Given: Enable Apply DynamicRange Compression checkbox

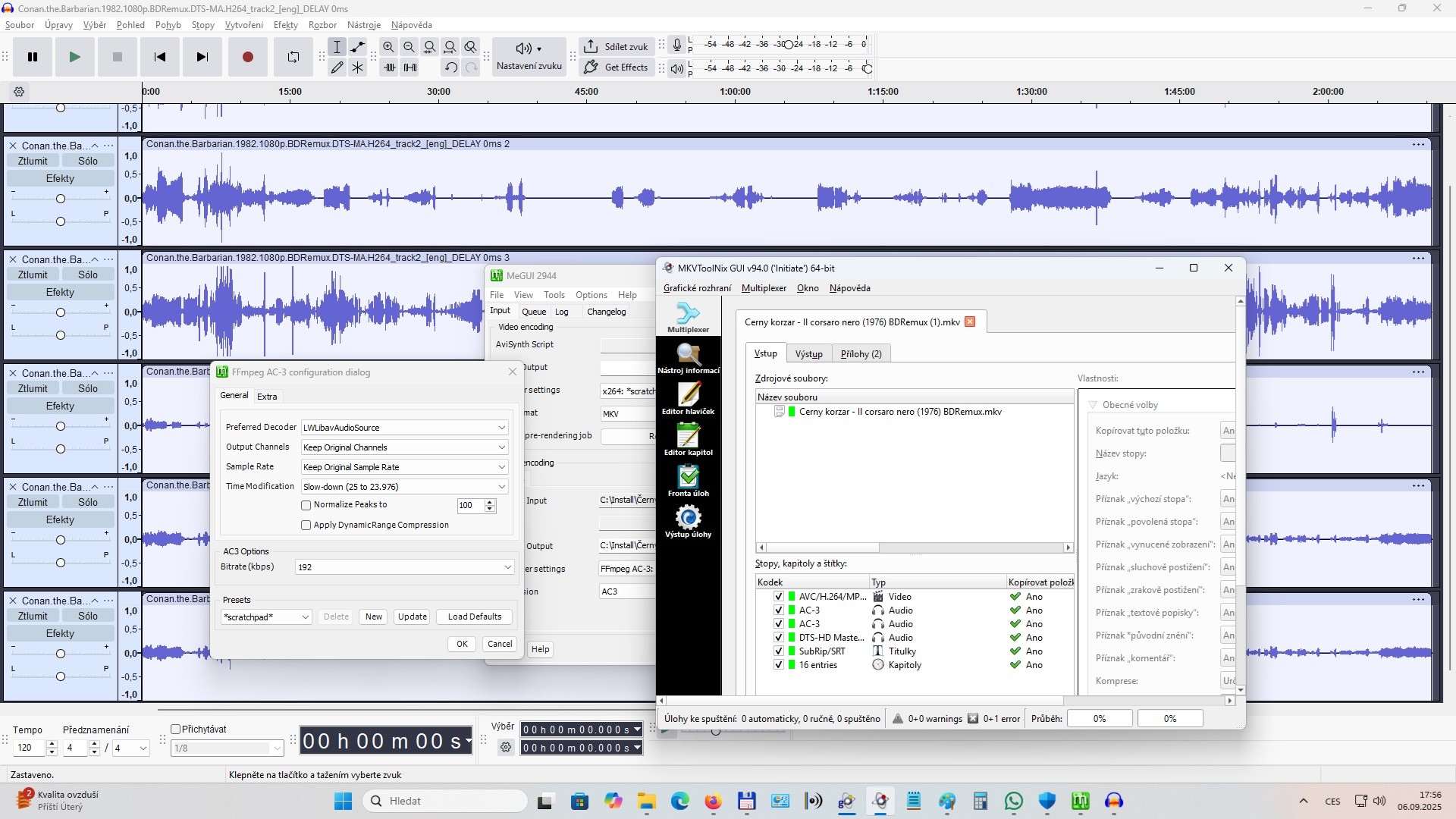Looking at the screenshot, I should 306,525.
